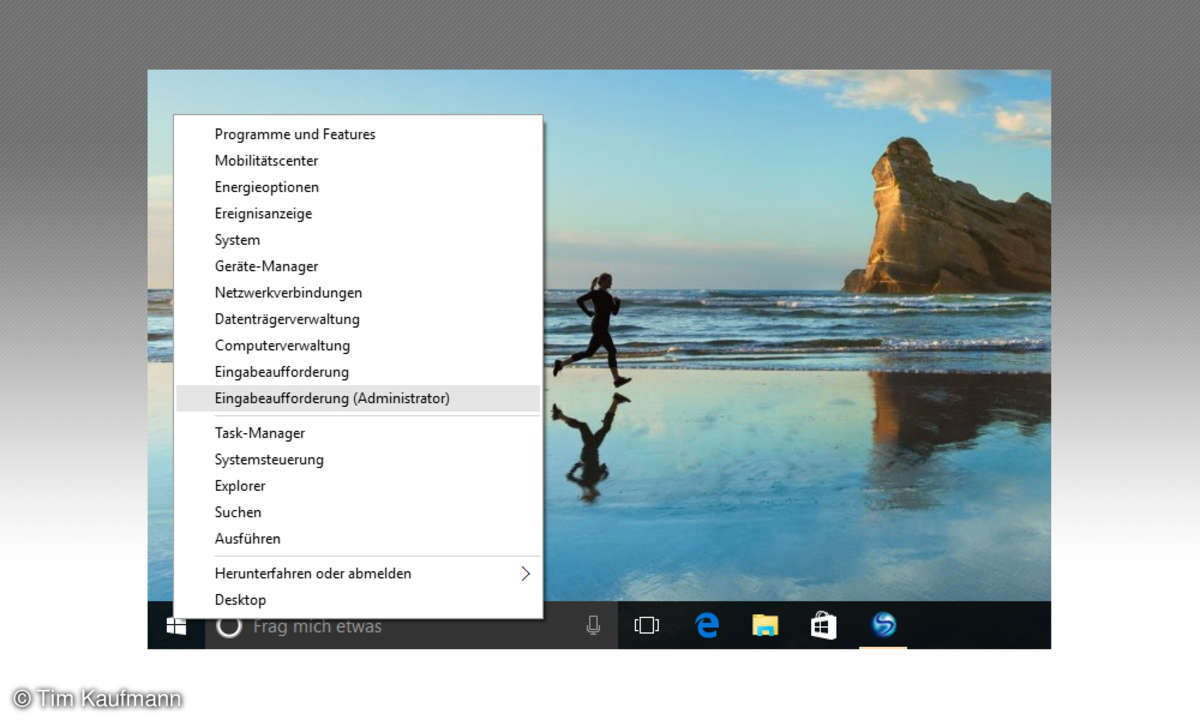This screenshot has width=1200, height=720.
Task: Click the Cortana circle icon
Action: (229, 626)
